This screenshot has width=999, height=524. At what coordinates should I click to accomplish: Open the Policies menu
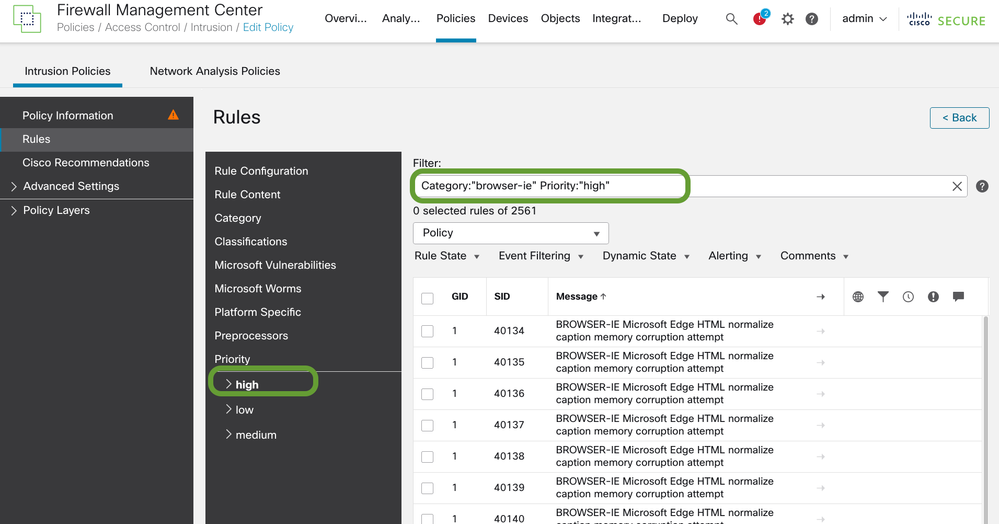tap(456, 18)
